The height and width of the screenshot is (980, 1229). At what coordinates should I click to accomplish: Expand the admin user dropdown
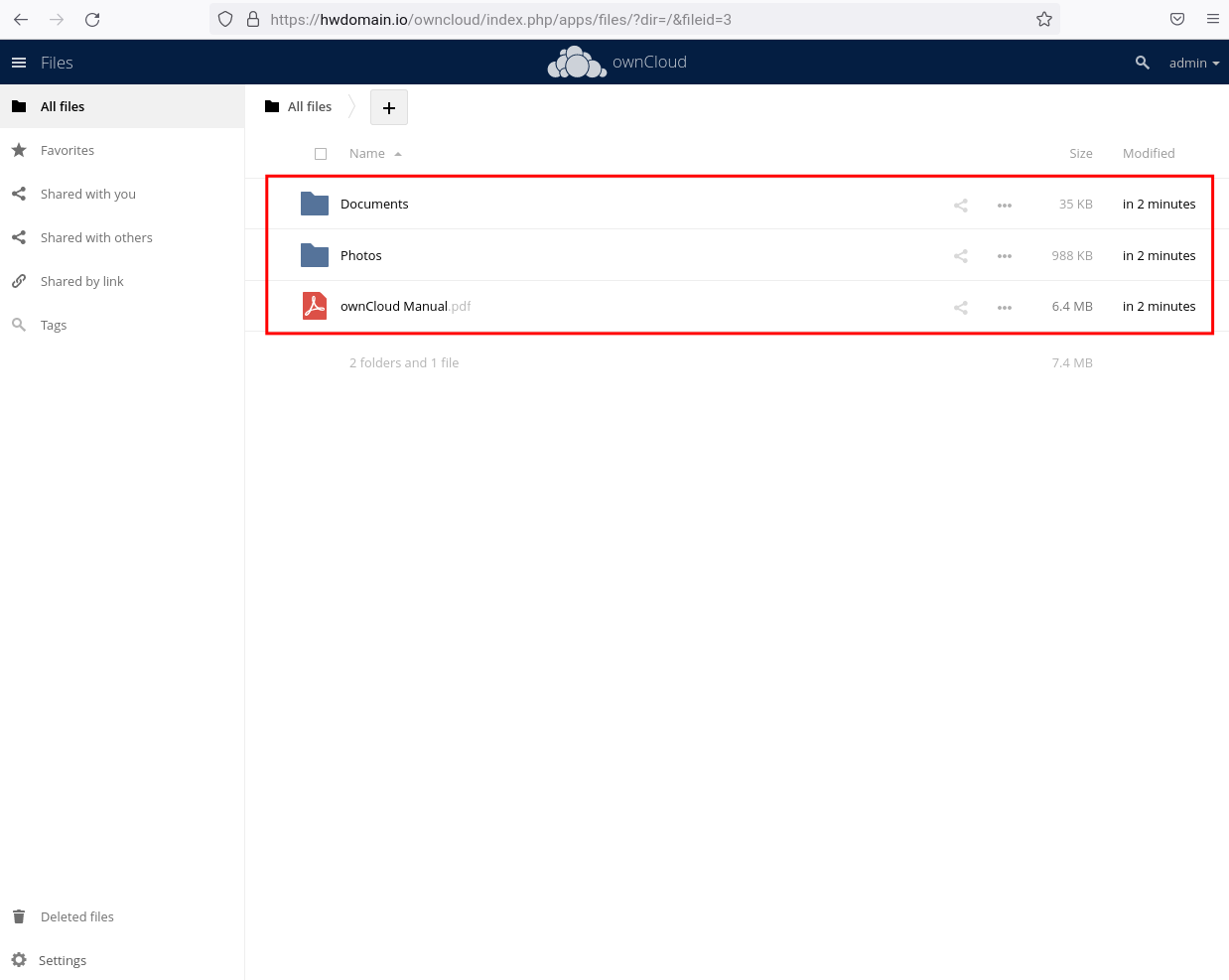click(1194, 63)
